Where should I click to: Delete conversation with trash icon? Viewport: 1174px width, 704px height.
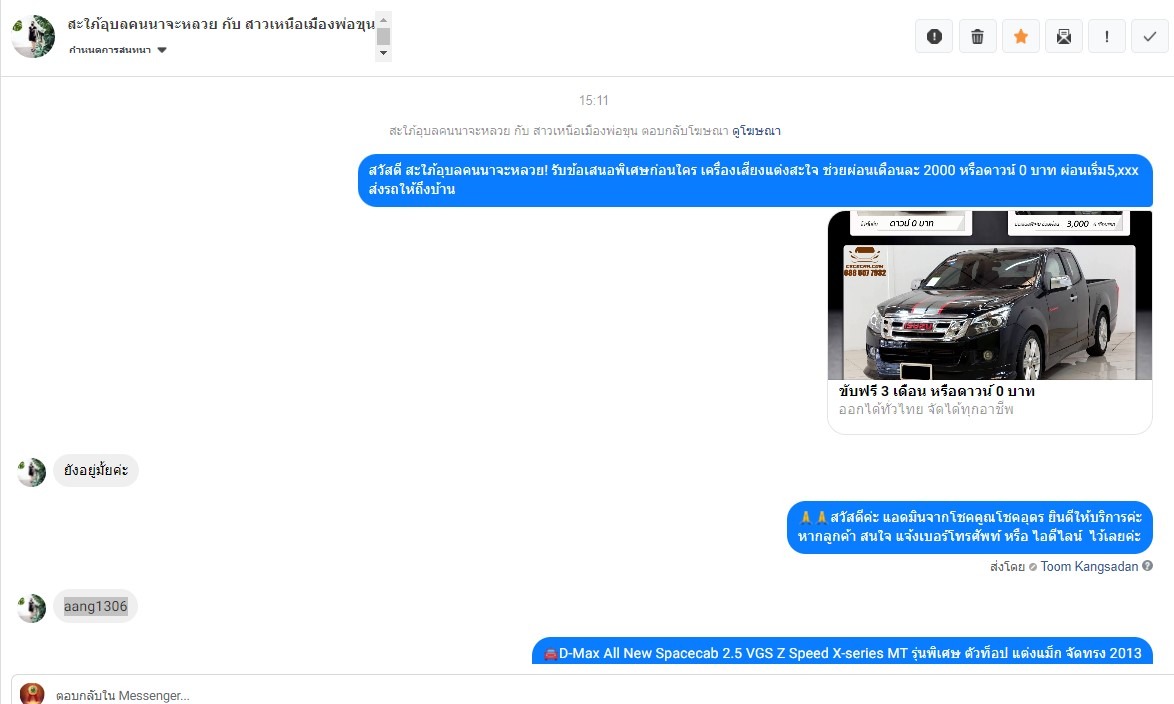977,36
